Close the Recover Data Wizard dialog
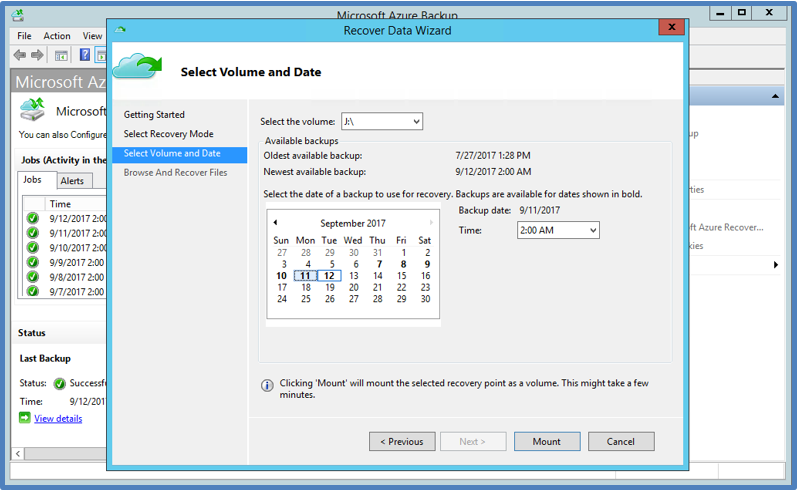The image size is (797, 490). pyautogui.click(x=671, y=27)
